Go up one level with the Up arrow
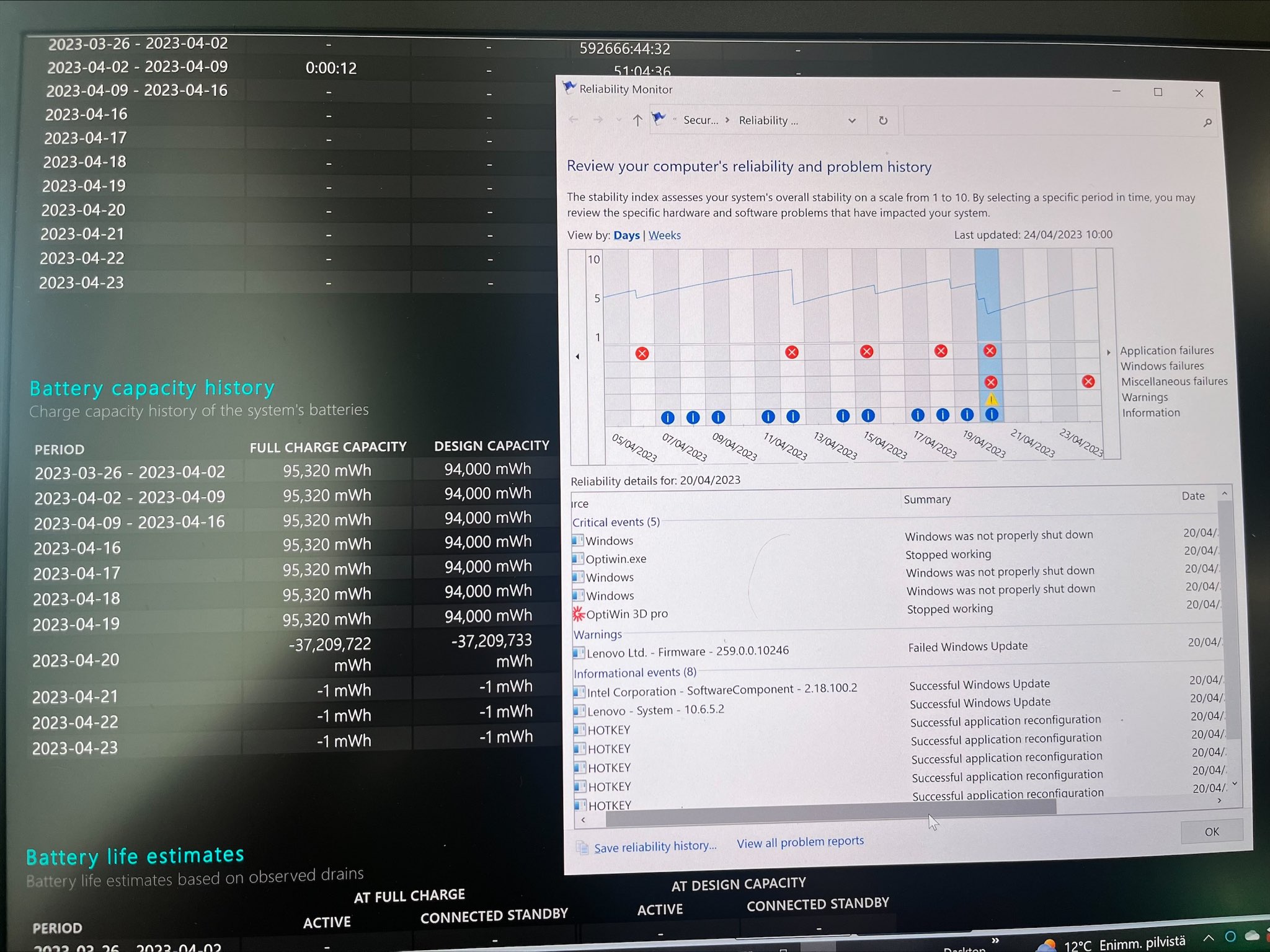This screenshot has width=1270, height=952. 637,120
